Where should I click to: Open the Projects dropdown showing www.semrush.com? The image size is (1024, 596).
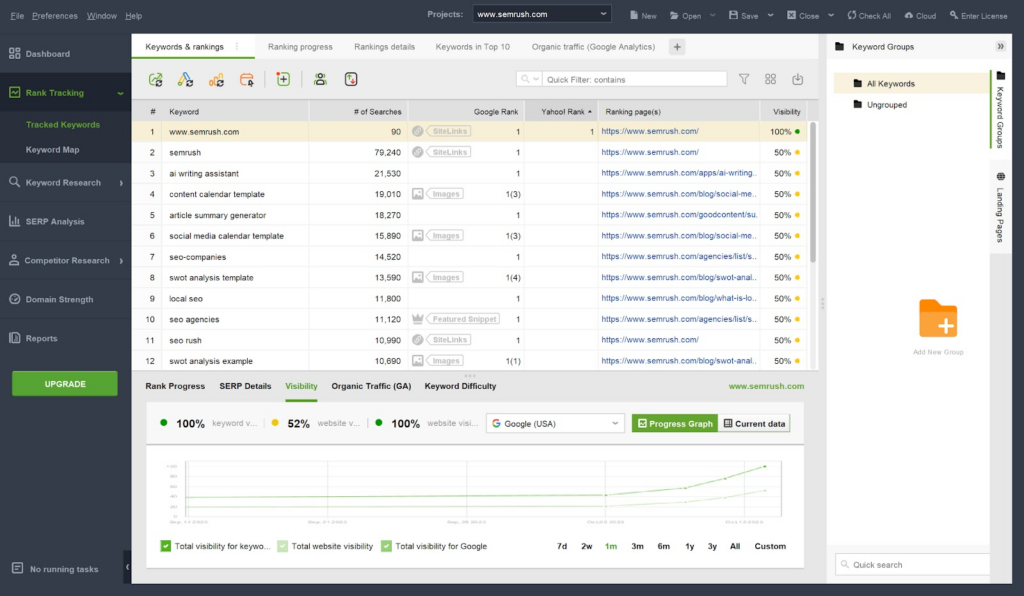click(541, 15)
